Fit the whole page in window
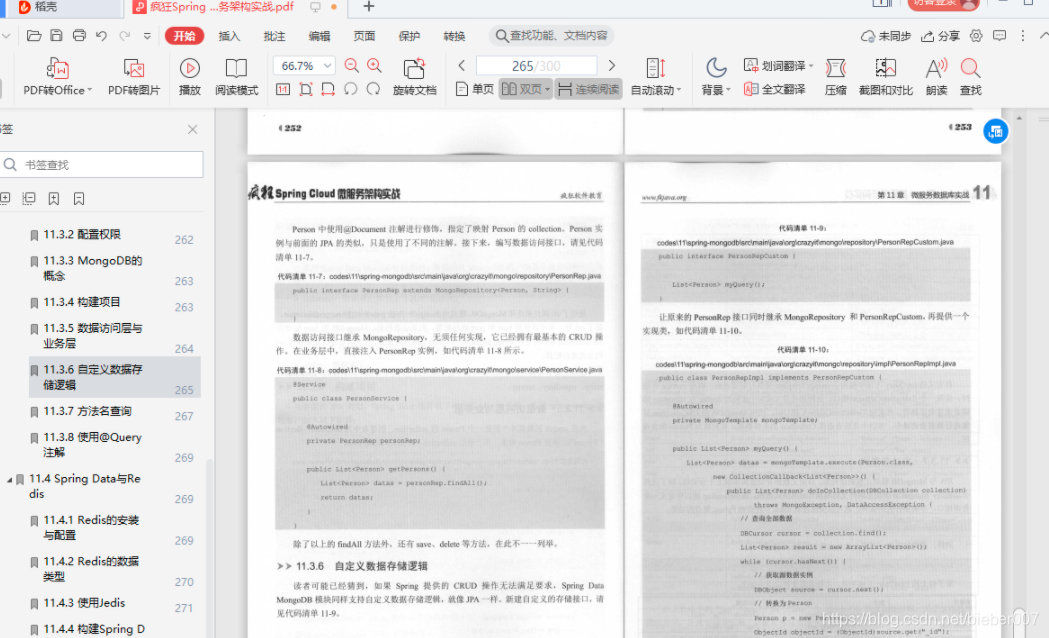 click(x=306, y=89)
